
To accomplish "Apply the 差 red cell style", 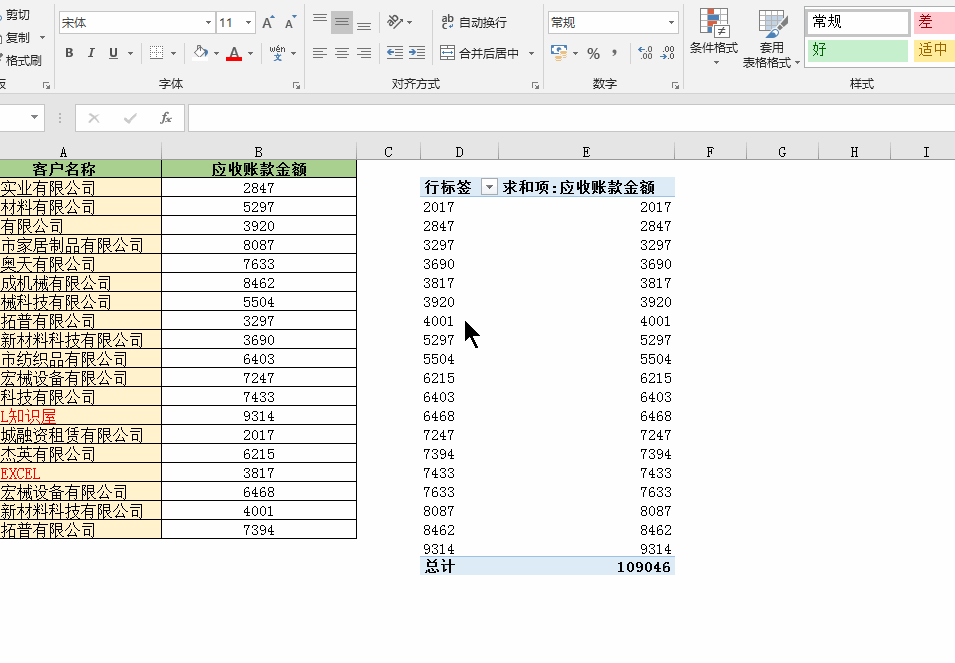I will (x=933, y=23).
